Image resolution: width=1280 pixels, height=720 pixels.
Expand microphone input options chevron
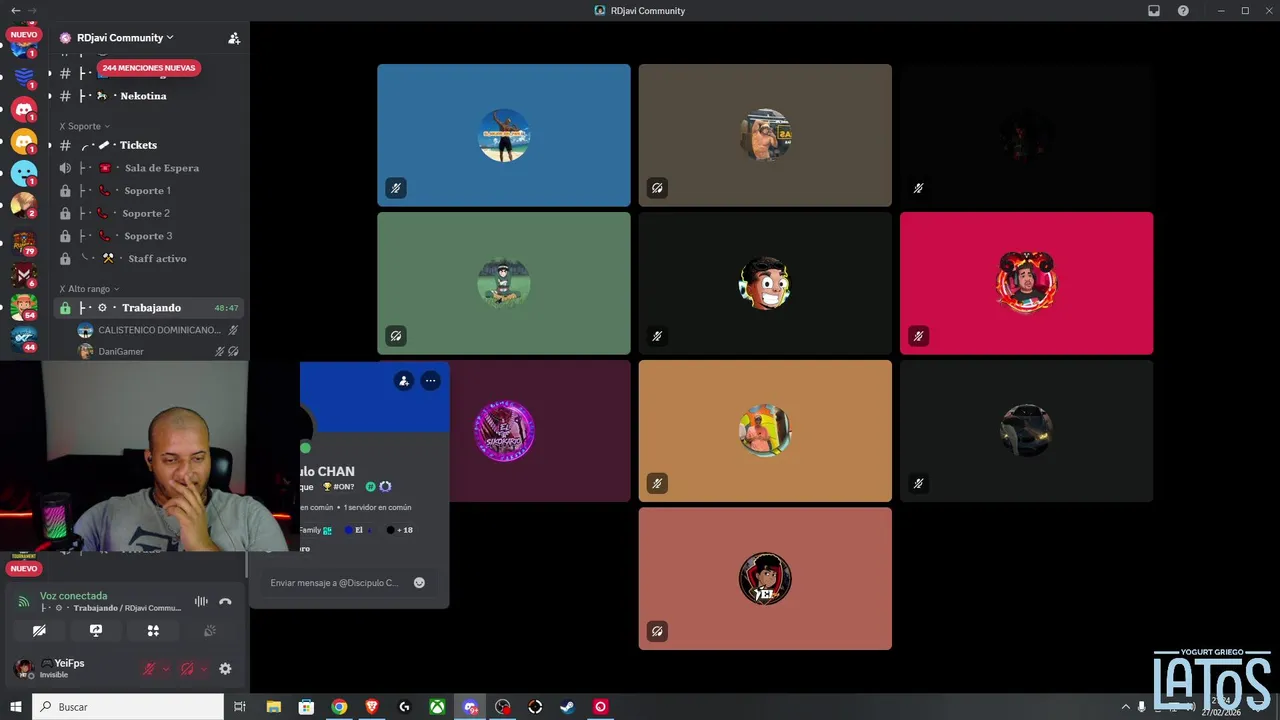[166, 669]
